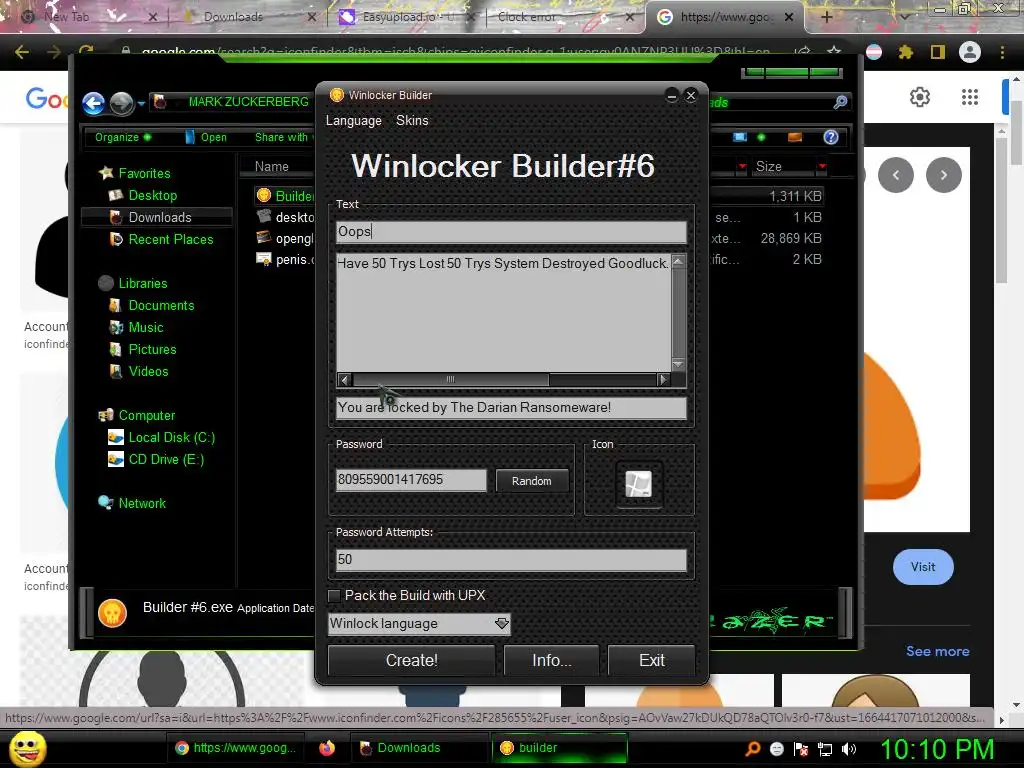Click the Chrome profile avatar icon

click(970, 52)
